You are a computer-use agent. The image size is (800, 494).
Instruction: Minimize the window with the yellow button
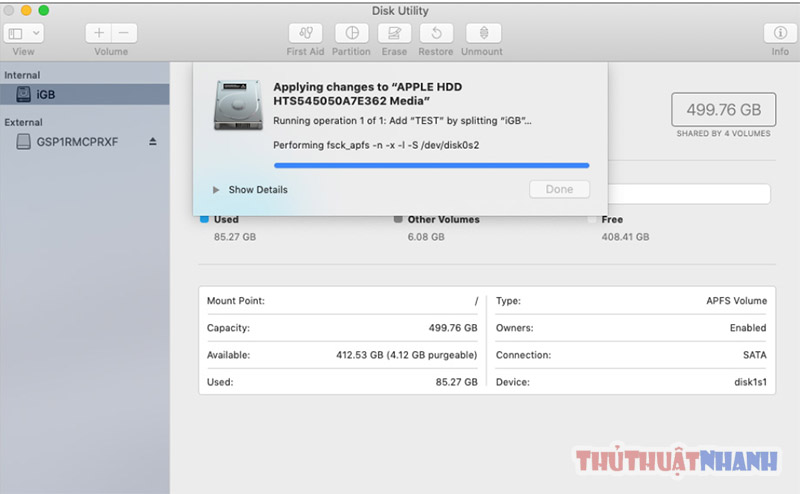click(27, 10)
